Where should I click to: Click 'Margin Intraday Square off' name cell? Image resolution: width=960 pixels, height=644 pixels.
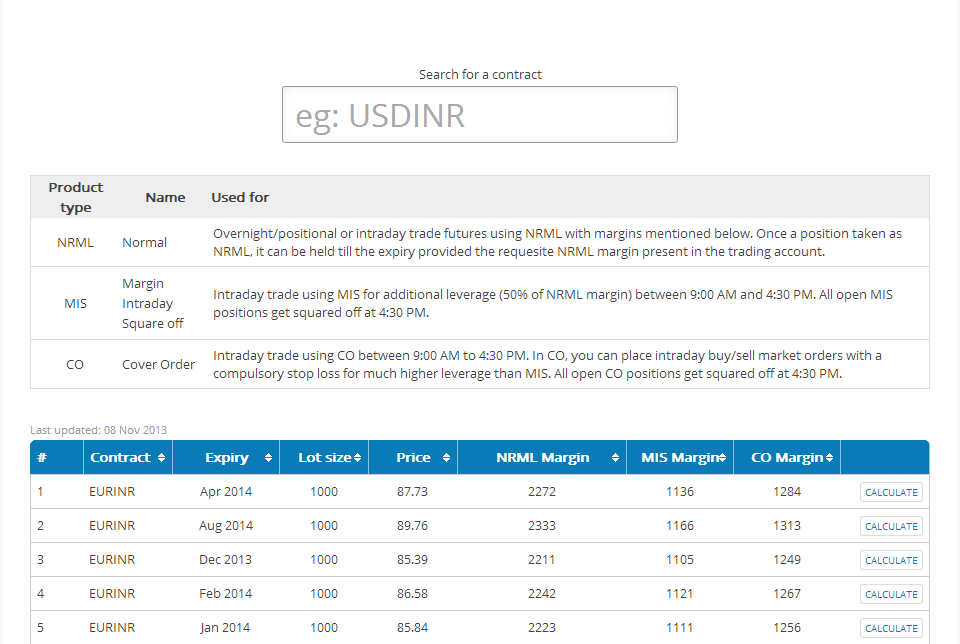point(152,303)
